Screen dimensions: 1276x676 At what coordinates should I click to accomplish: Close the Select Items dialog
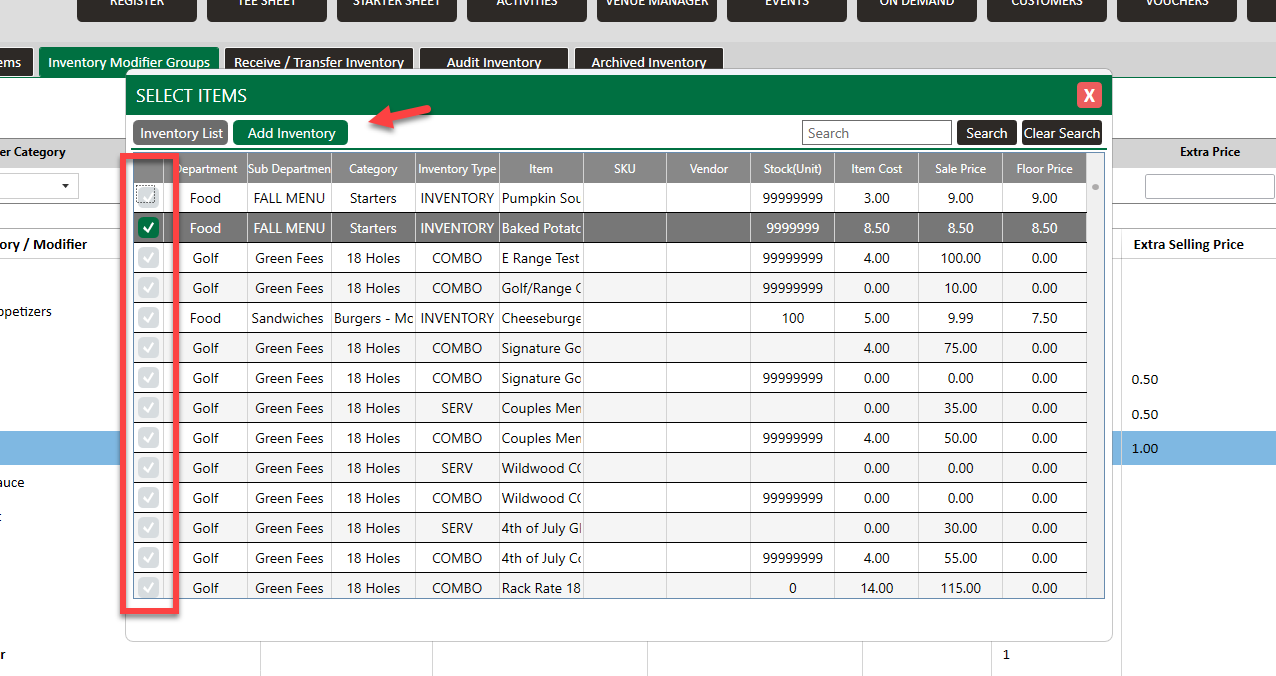(1089, 96)
